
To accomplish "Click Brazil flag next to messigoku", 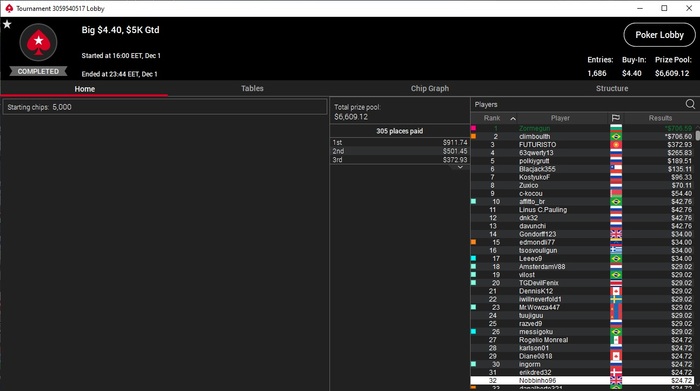I will coord(616,332).
